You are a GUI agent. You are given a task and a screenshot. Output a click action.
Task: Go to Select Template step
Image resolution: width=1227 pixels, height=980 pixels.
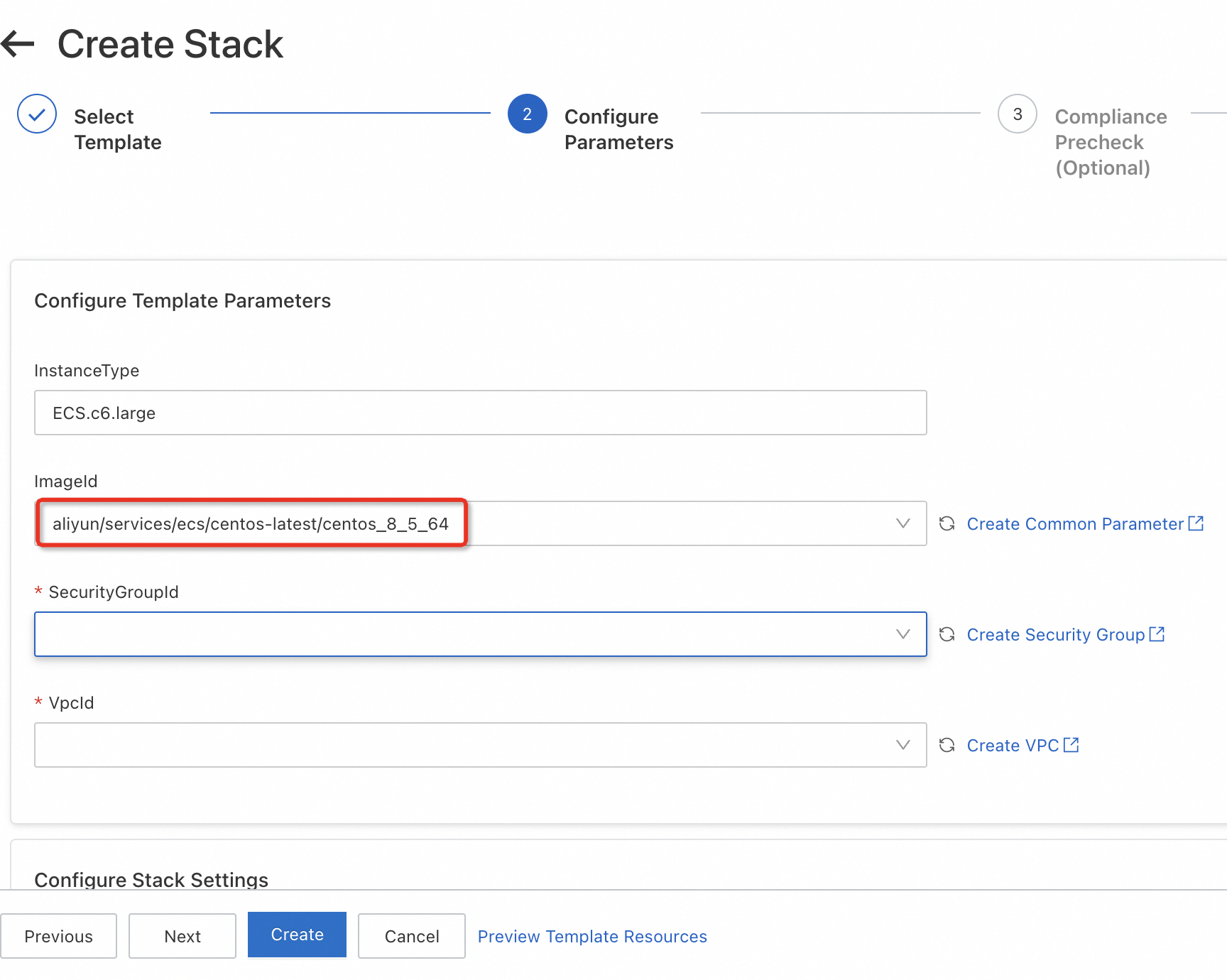click(x=118, y=129)
